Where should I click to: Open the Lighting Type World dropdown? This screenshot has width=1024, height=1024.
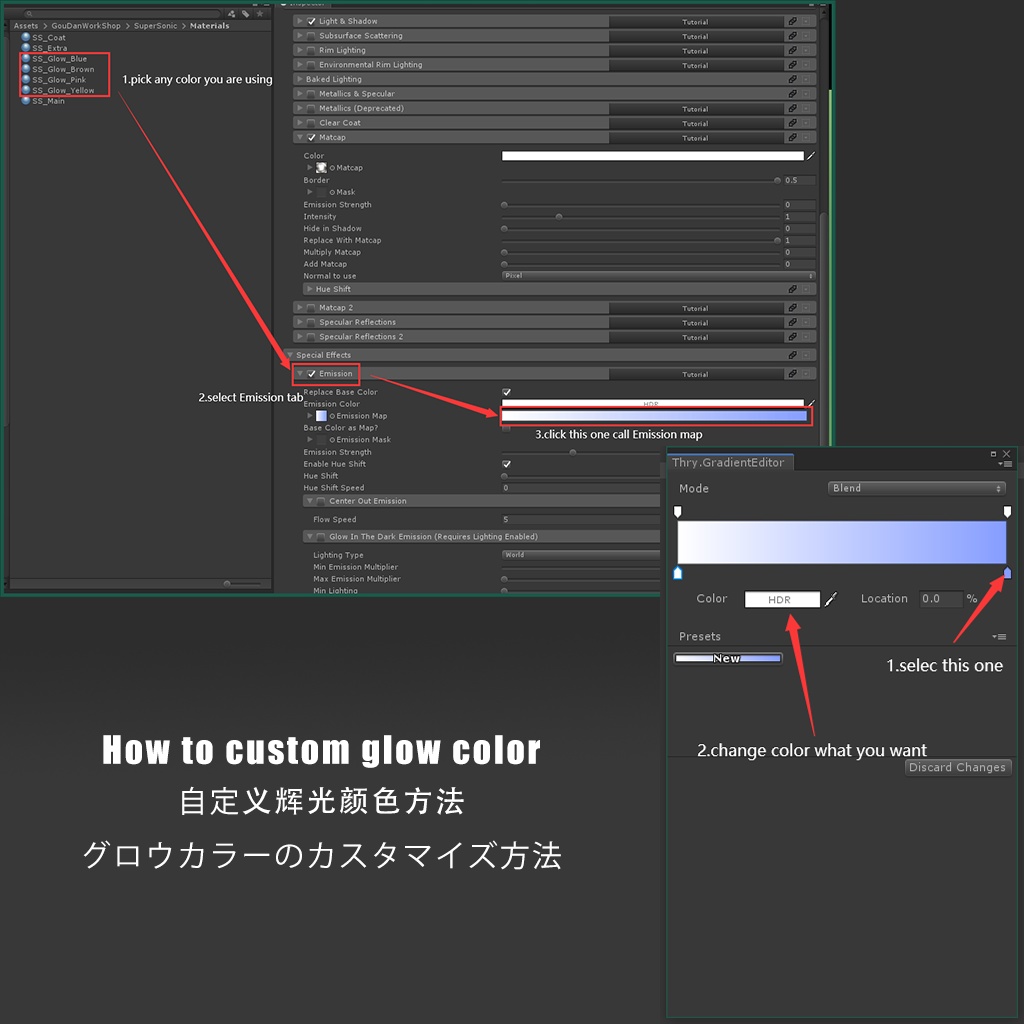pyautogui.click(x=581, y=555)
